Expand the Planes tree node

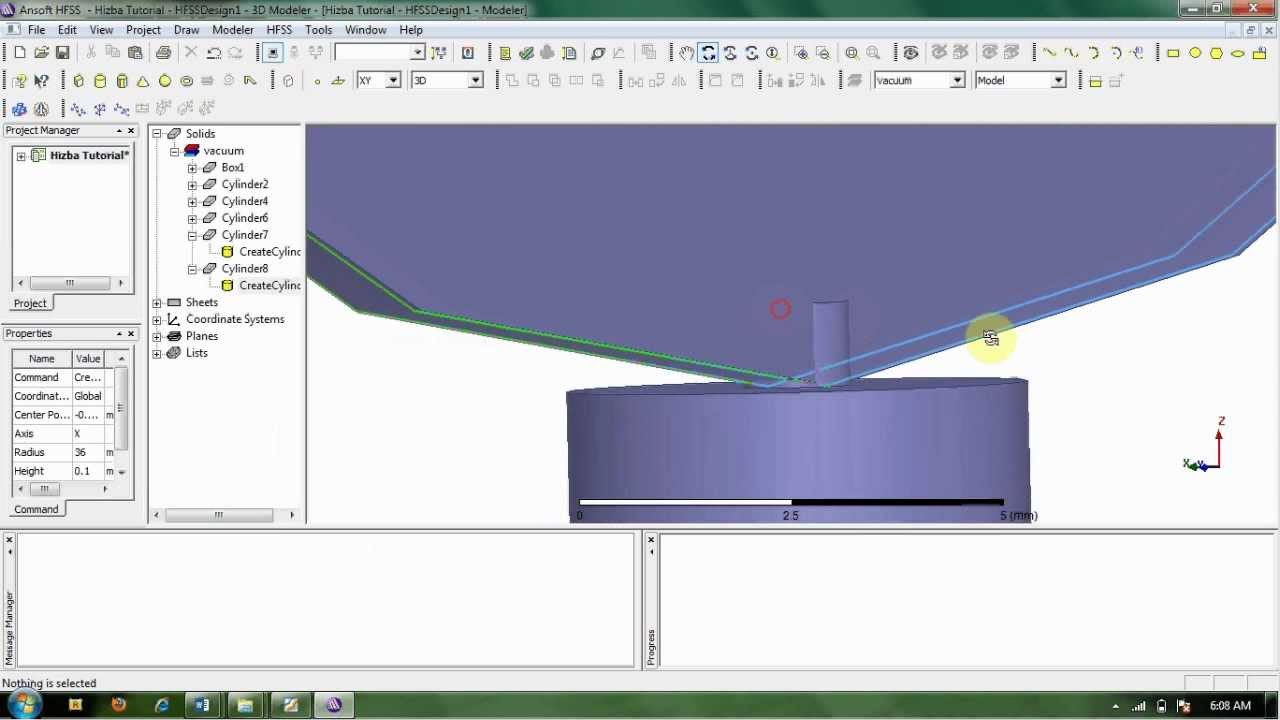157,337
